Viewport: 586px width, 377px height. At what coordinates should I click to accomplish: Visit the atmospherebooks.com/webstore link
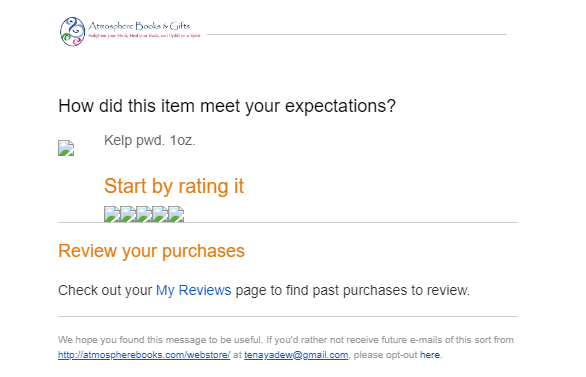(x=144, y=355)
